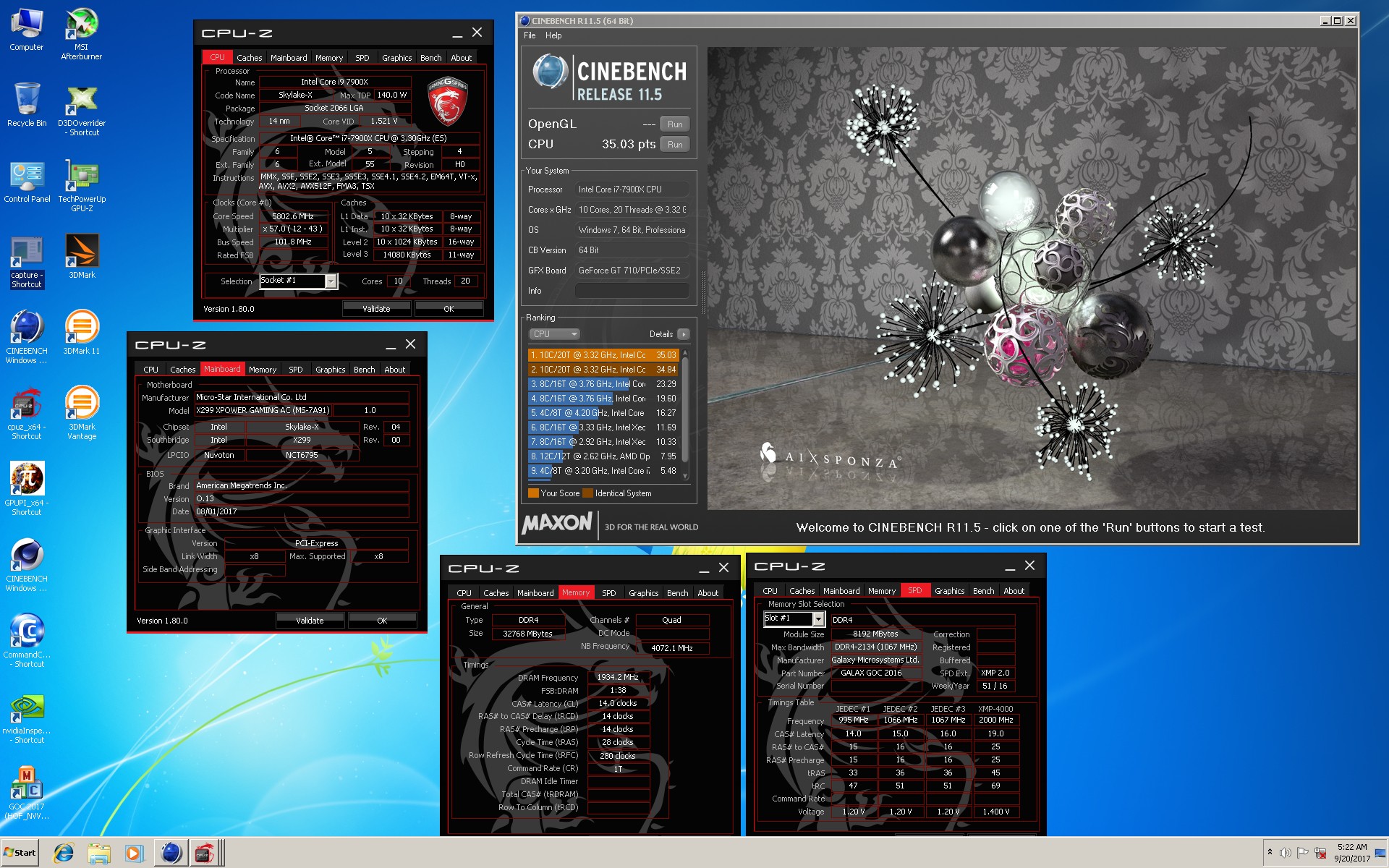Open cpuz_x64 shortcut on desktop

coord(27,414)
